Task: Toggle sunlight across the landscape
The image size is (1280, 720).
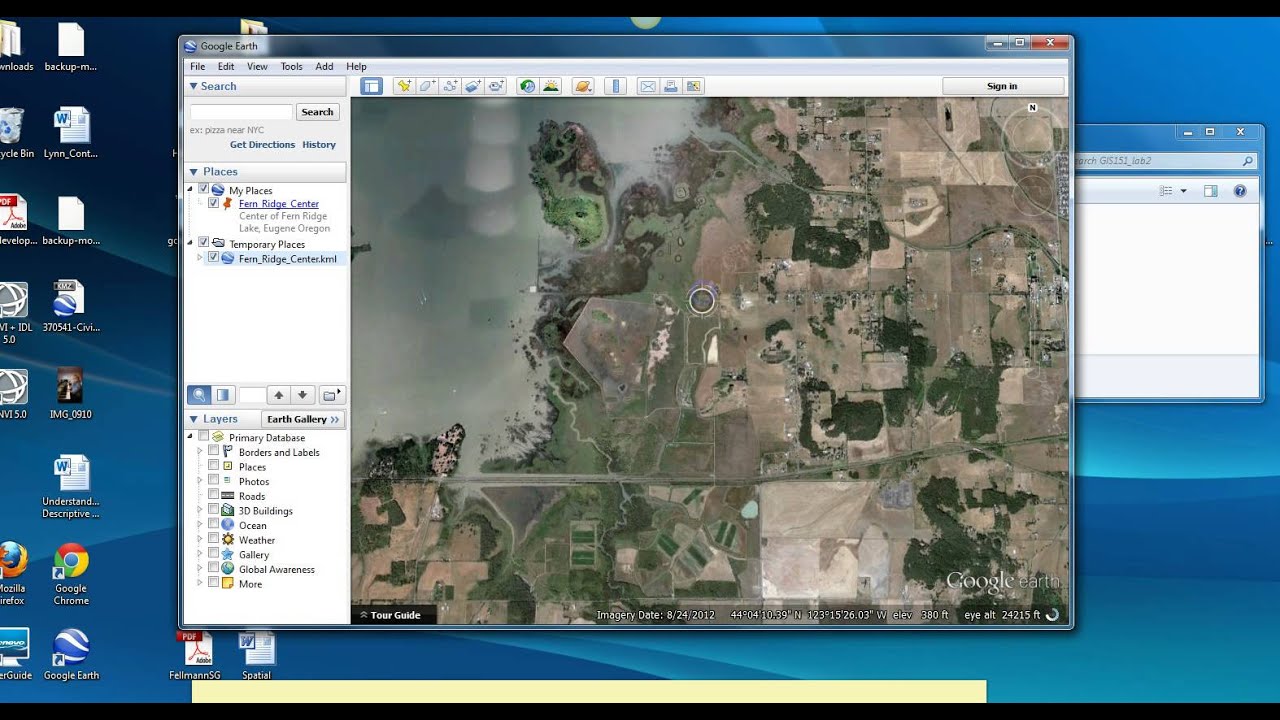Action: click(550, 86)
